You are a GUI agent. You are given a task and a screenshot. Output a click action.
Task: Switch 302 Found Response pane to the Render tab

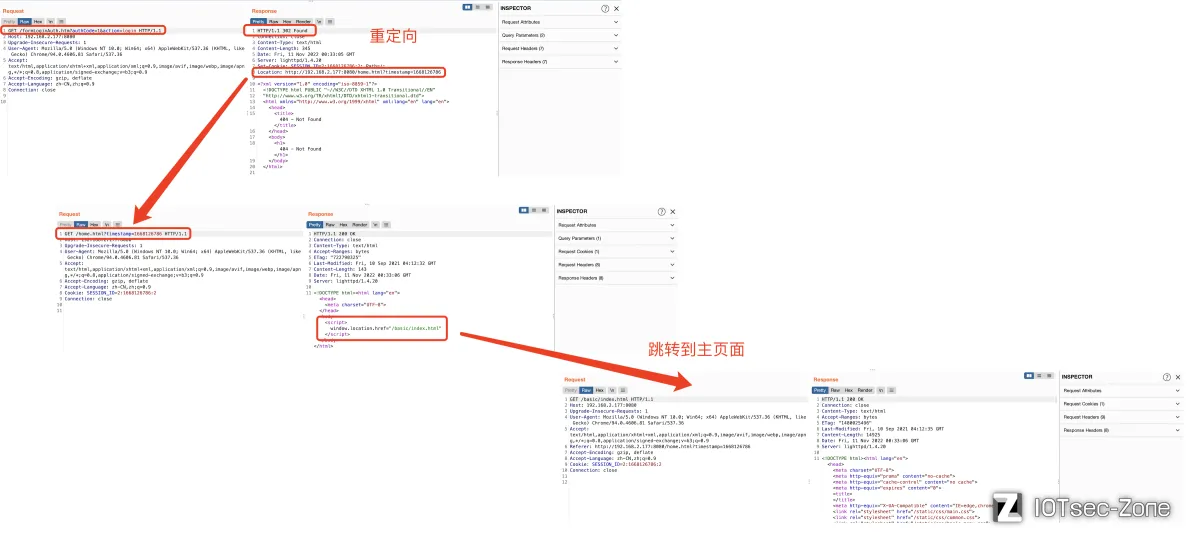303,21
